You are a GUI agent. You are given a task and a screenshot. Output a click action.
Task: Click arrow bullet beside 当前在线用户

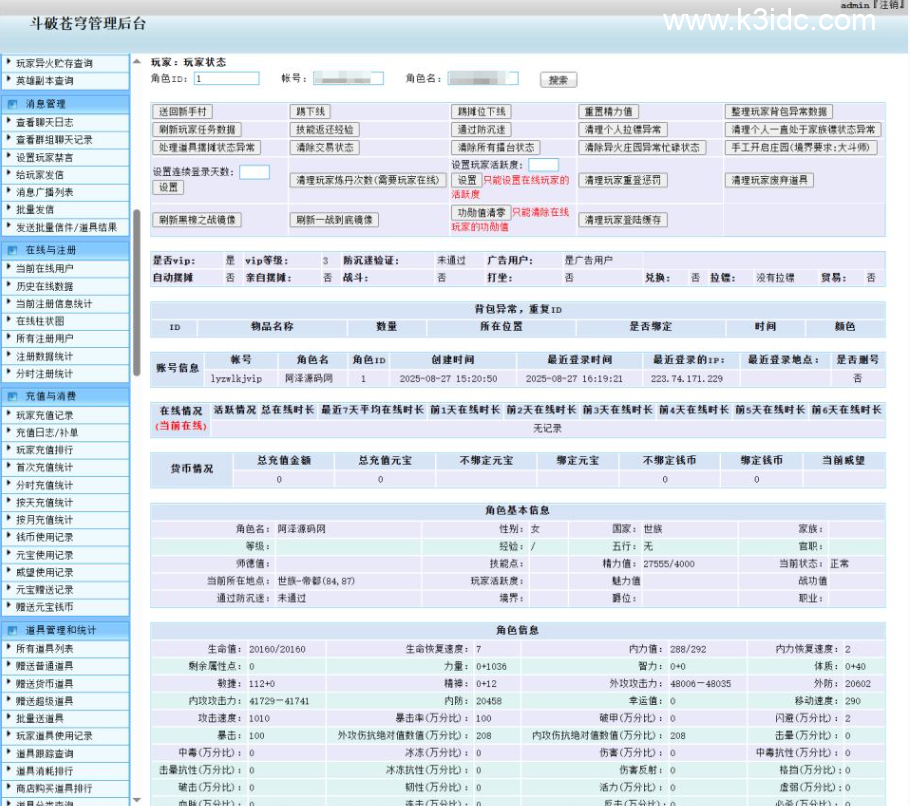tap(9, 268)
